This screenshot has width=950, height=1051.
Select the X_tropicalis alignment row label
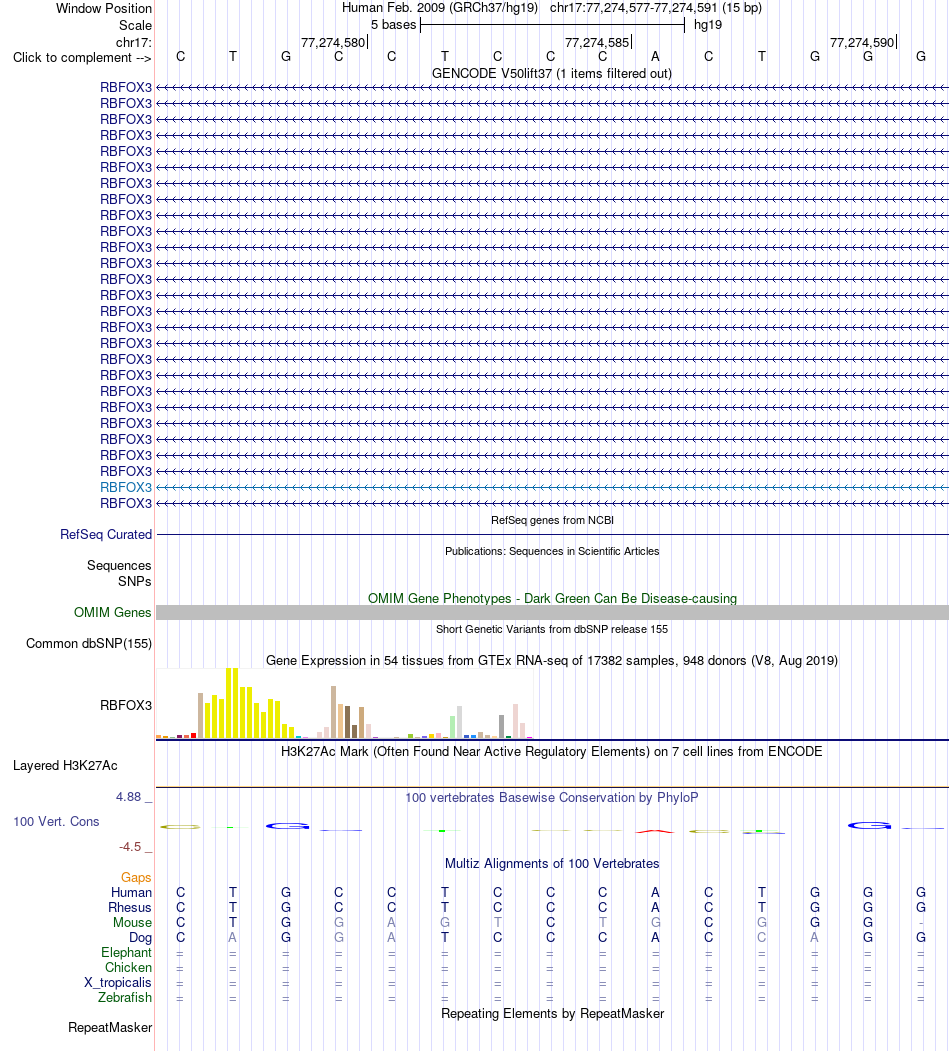(x=118, y=983)
